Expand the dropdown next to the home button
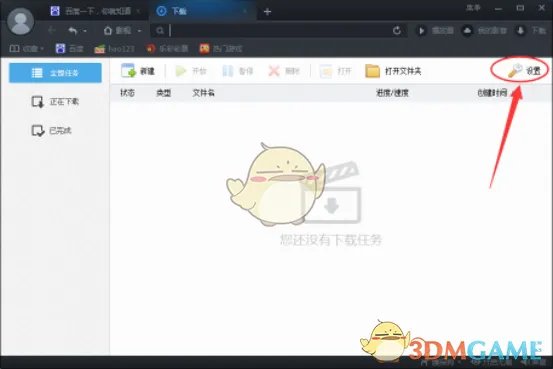The height and width of the screenshot is (369, 553). tap(140, 31)
